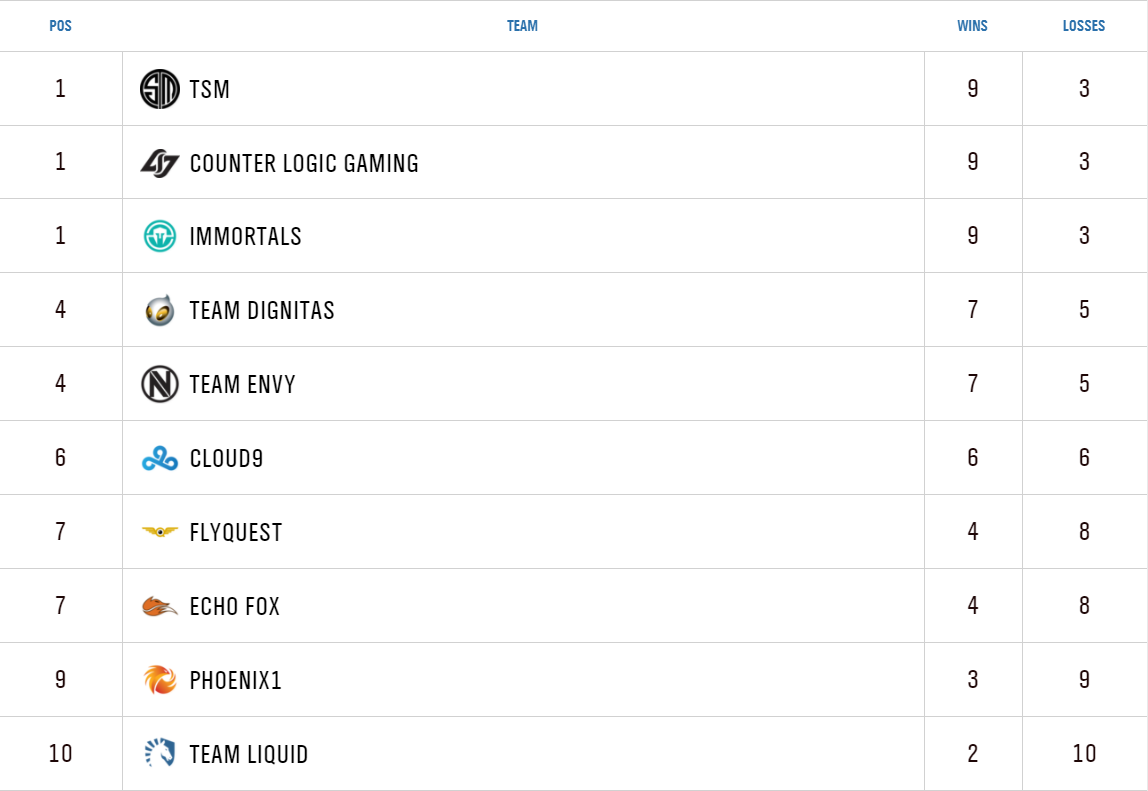
Task: Click Phoenix1's wins value of 3
Action: point(973,680)
